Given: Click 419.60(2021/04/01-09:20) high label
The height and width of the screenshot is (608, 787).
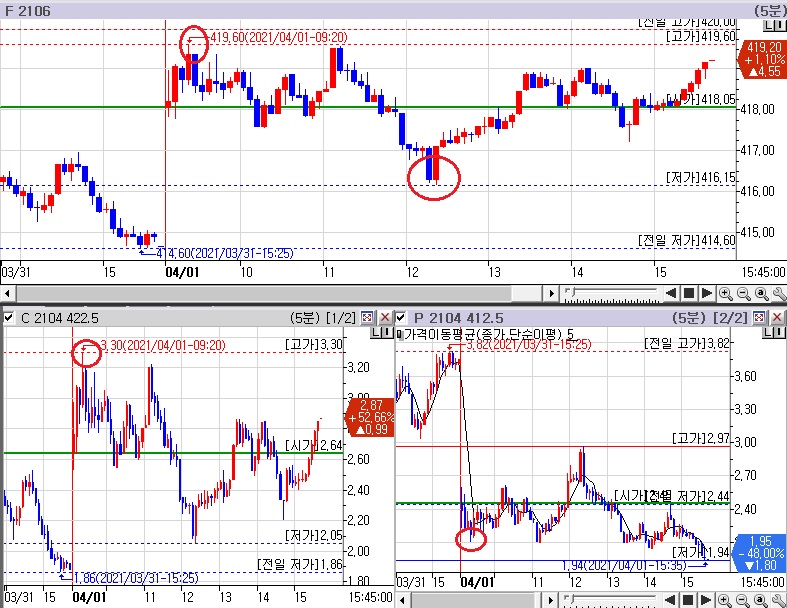Looking at the screenshot, I should (x=279, y=37).
